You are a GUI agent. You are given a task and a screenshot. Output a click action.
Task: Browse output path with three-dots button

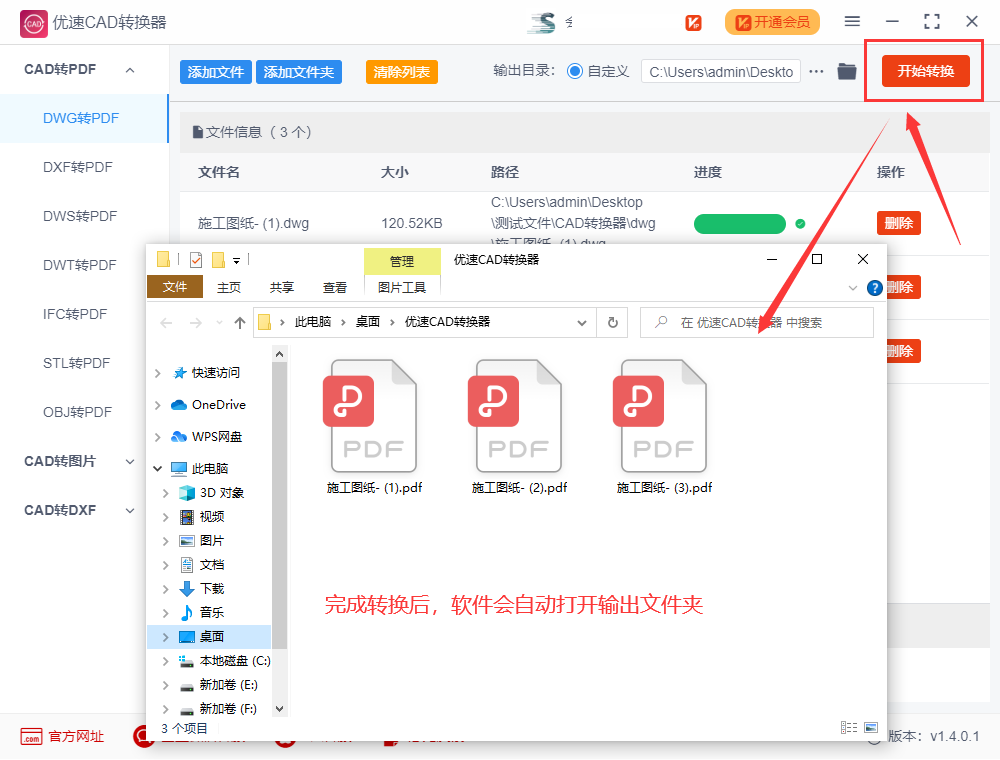point(816,71)
